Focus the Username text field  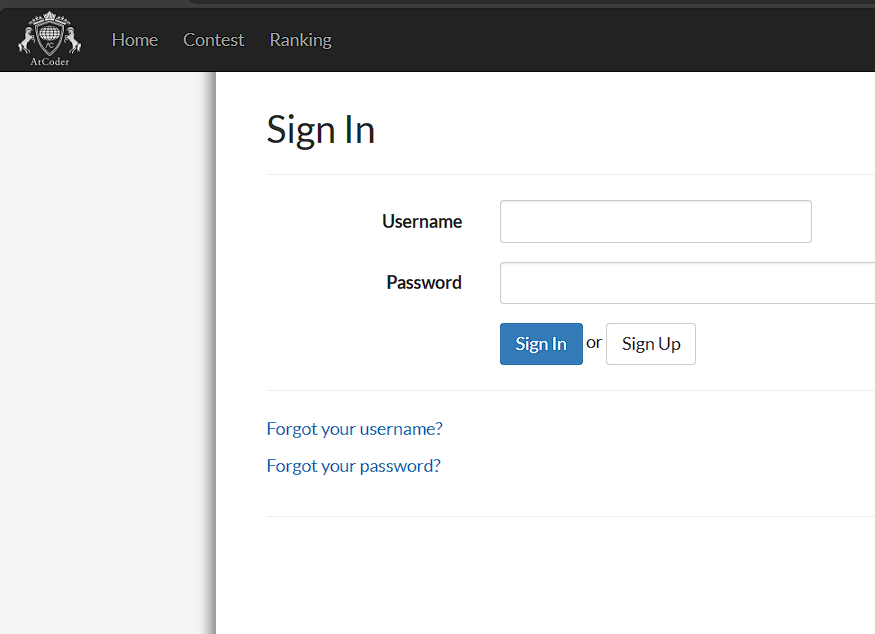click(x=655, y=221)
